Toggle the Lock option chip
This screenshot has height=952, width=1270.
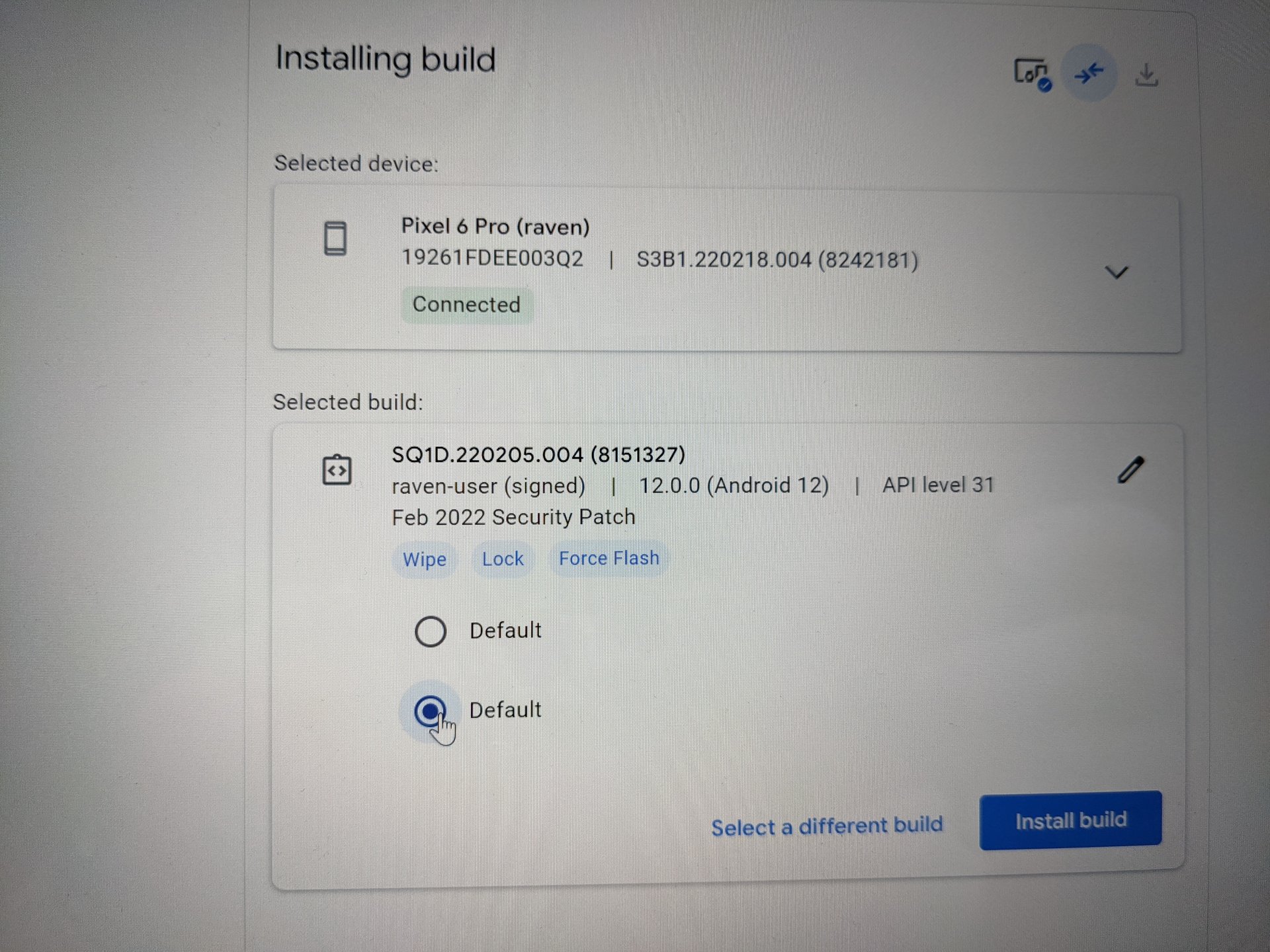(503, 559)
